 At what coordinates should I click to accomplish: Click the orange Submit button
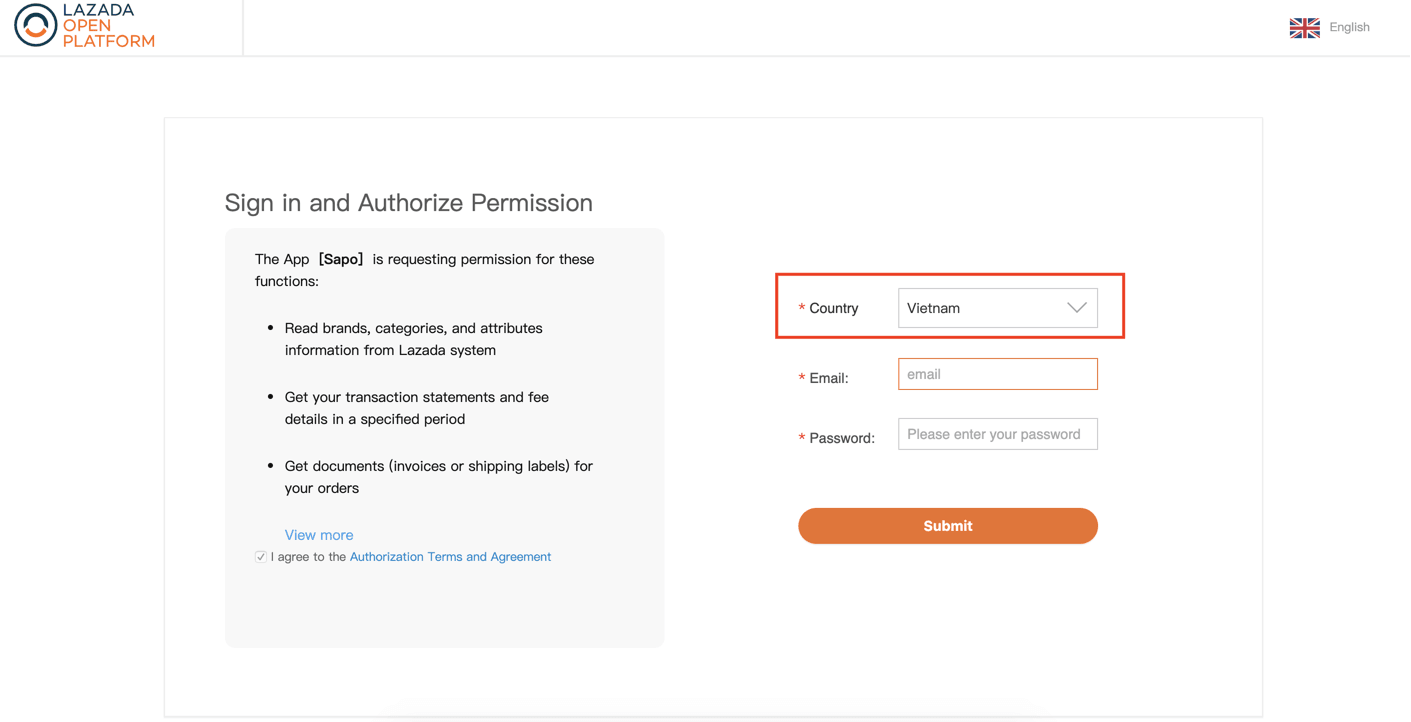pos(947,526)
